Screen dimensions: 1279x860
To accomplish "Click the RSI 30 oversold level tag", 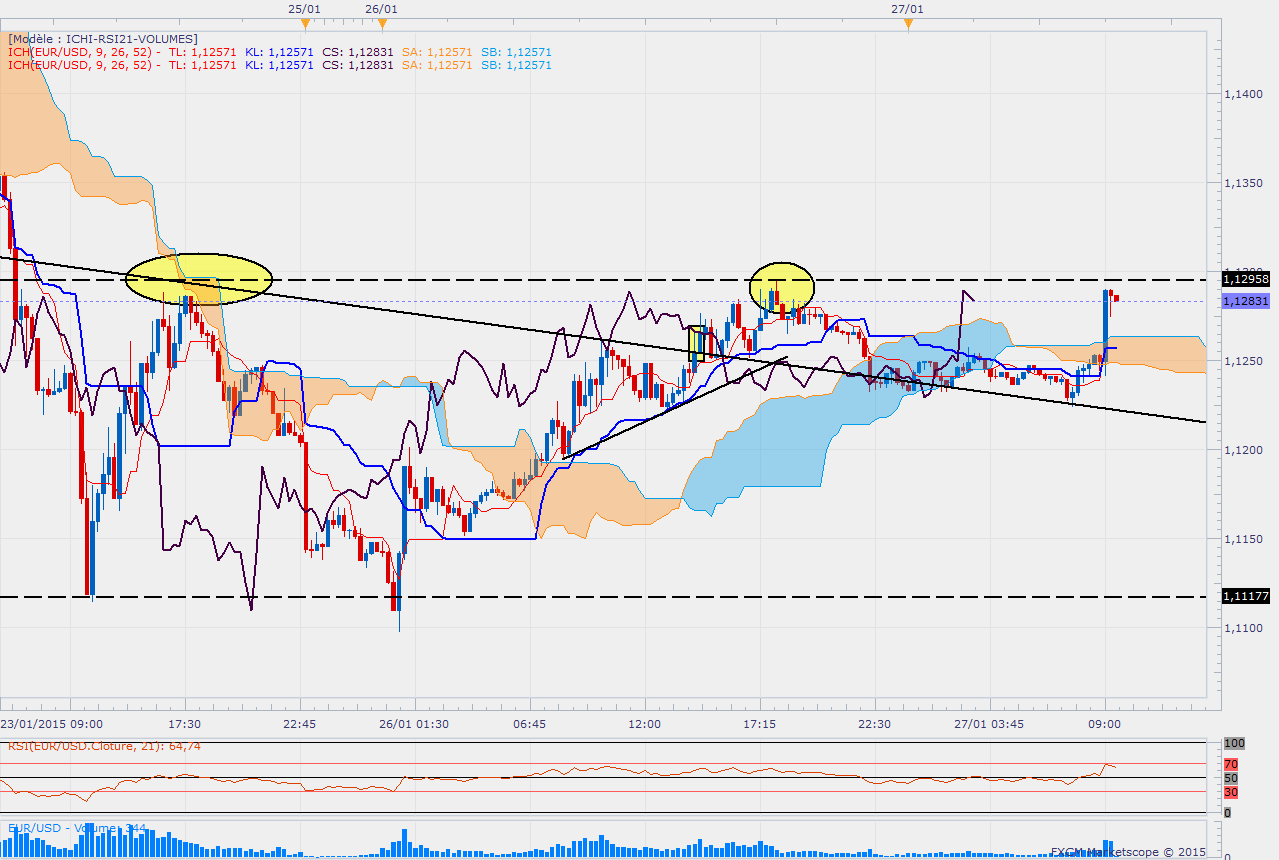I will pyautogui.click(x=1231, y=792).
